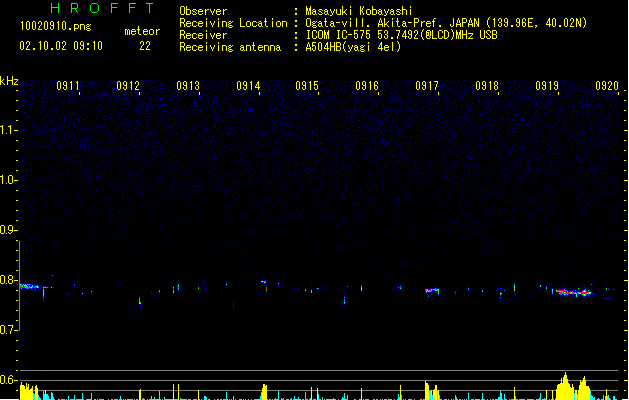This screenshot has height=400, width=629.
Task: Click the 0917 time marker
Action: (x=427, y=86)
